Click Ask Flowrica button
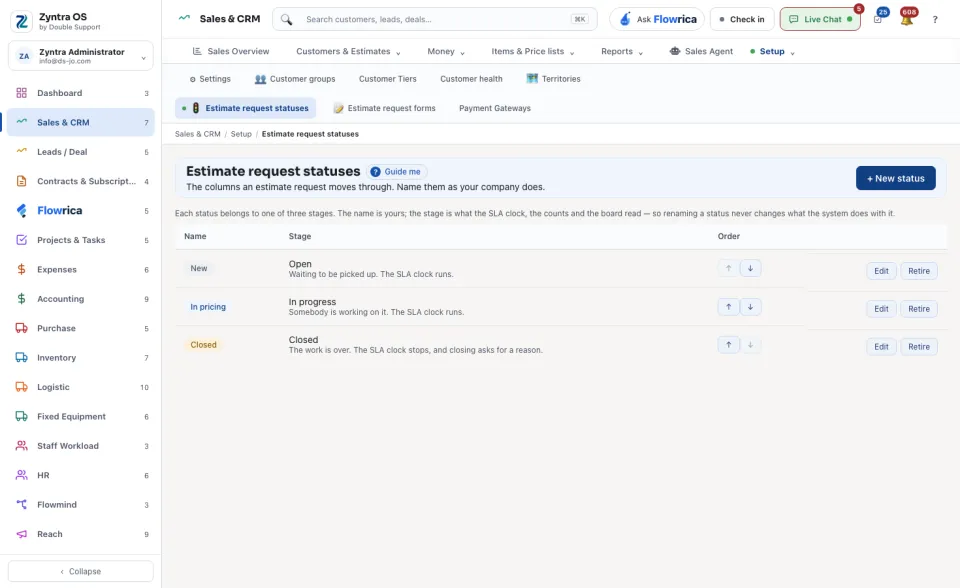This screenshot has height=588, width=960. [x=657, y=19]
